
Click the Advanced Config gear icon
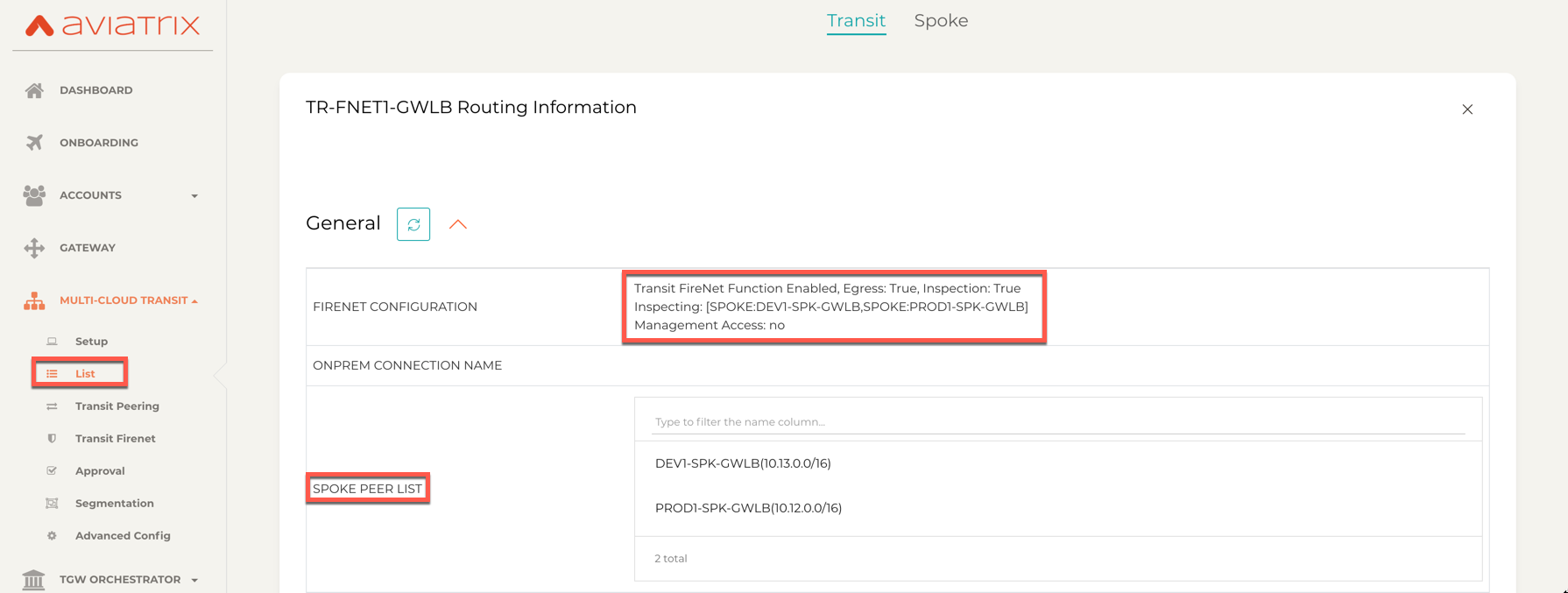click(52, 536)
